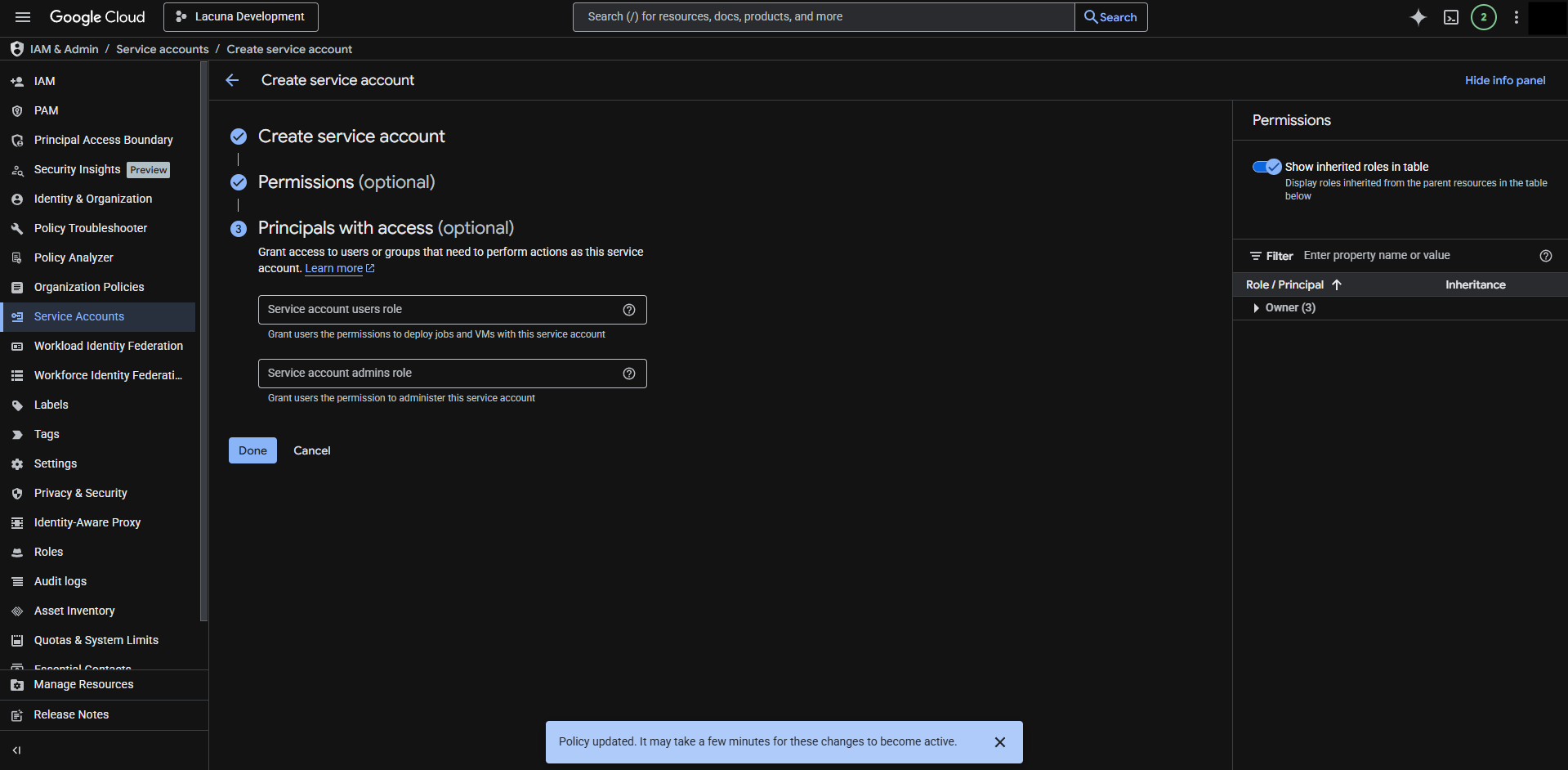Open the Gemini AI assistant sparkle icon

tap(1418, 17)
